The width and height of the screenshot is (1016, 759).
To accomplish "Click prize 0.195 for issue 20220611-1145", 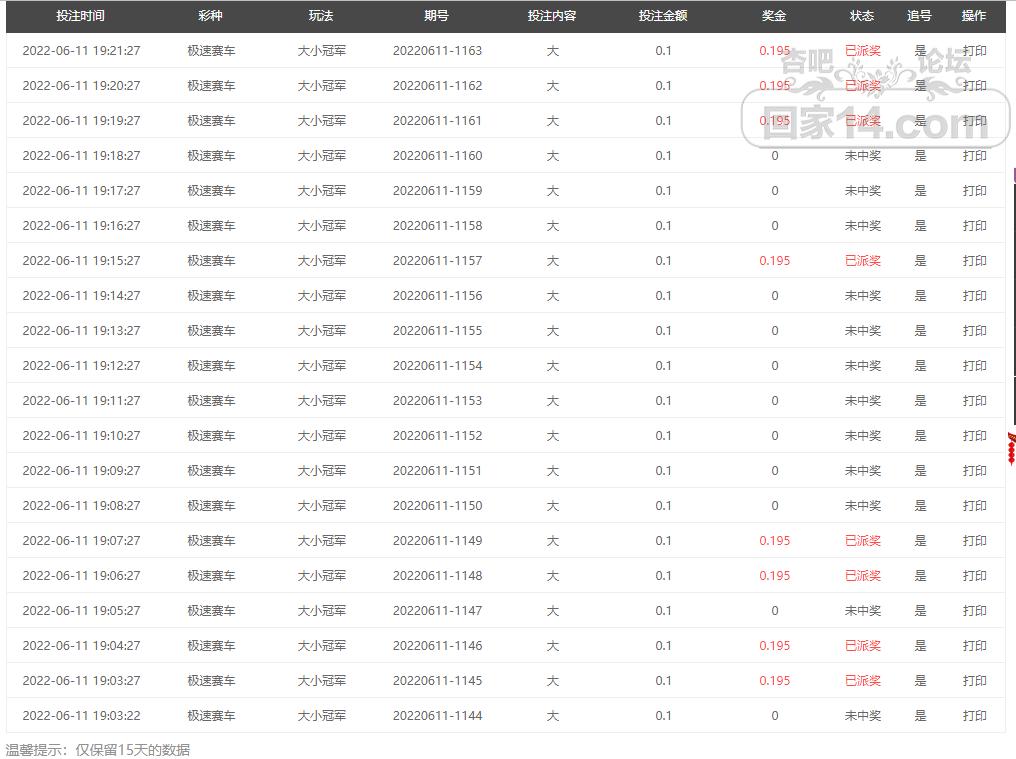I will point(774,681).
